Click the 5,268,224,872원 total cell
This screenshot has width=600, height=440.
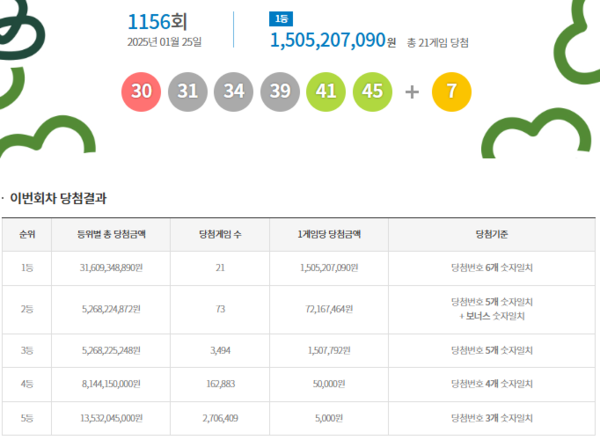[x=111, y=309]
